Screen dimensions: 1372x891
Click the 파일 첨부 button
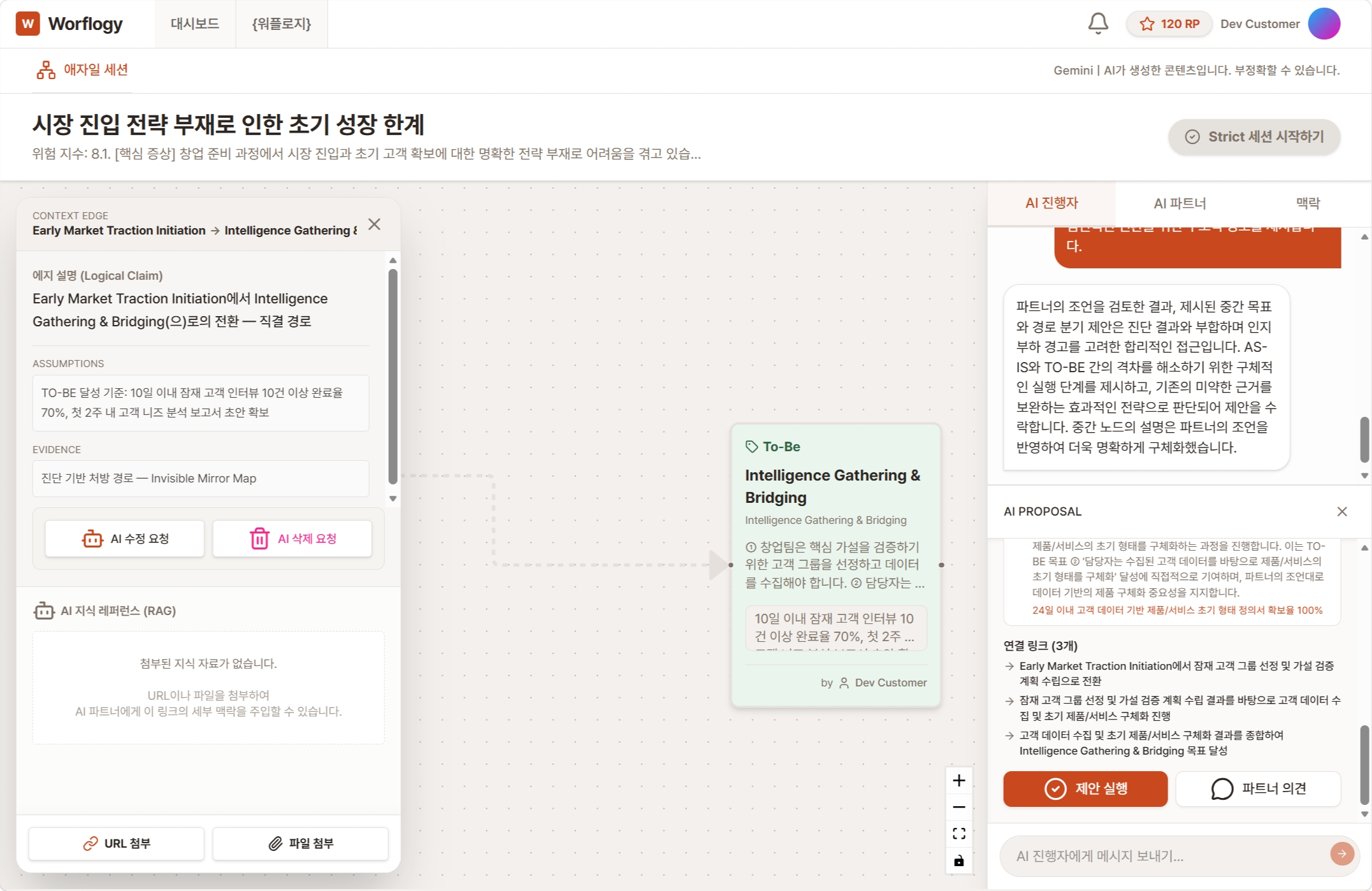[300, 843]
